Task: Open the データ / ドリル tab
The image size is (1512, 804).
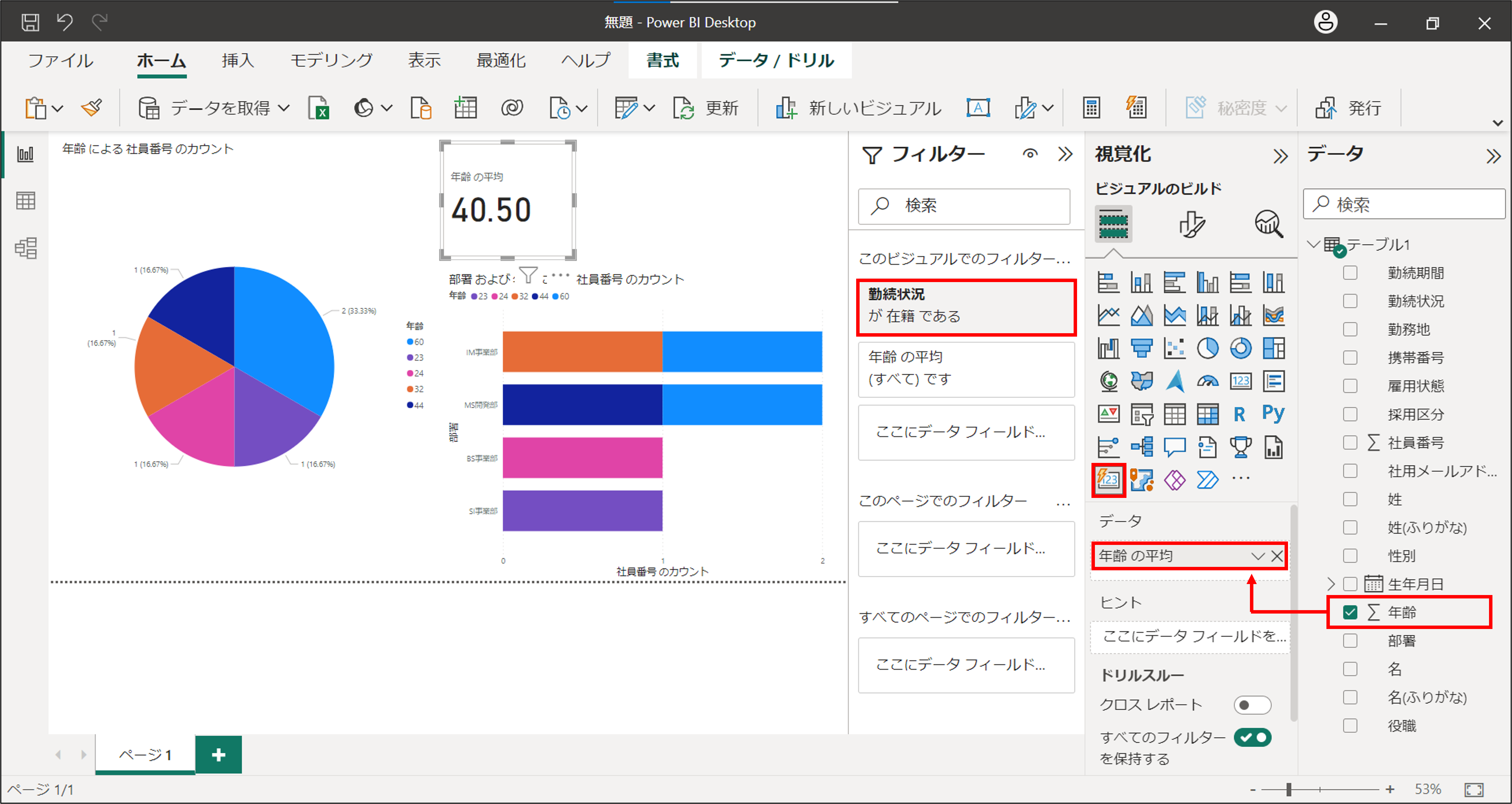Action: 777,60
